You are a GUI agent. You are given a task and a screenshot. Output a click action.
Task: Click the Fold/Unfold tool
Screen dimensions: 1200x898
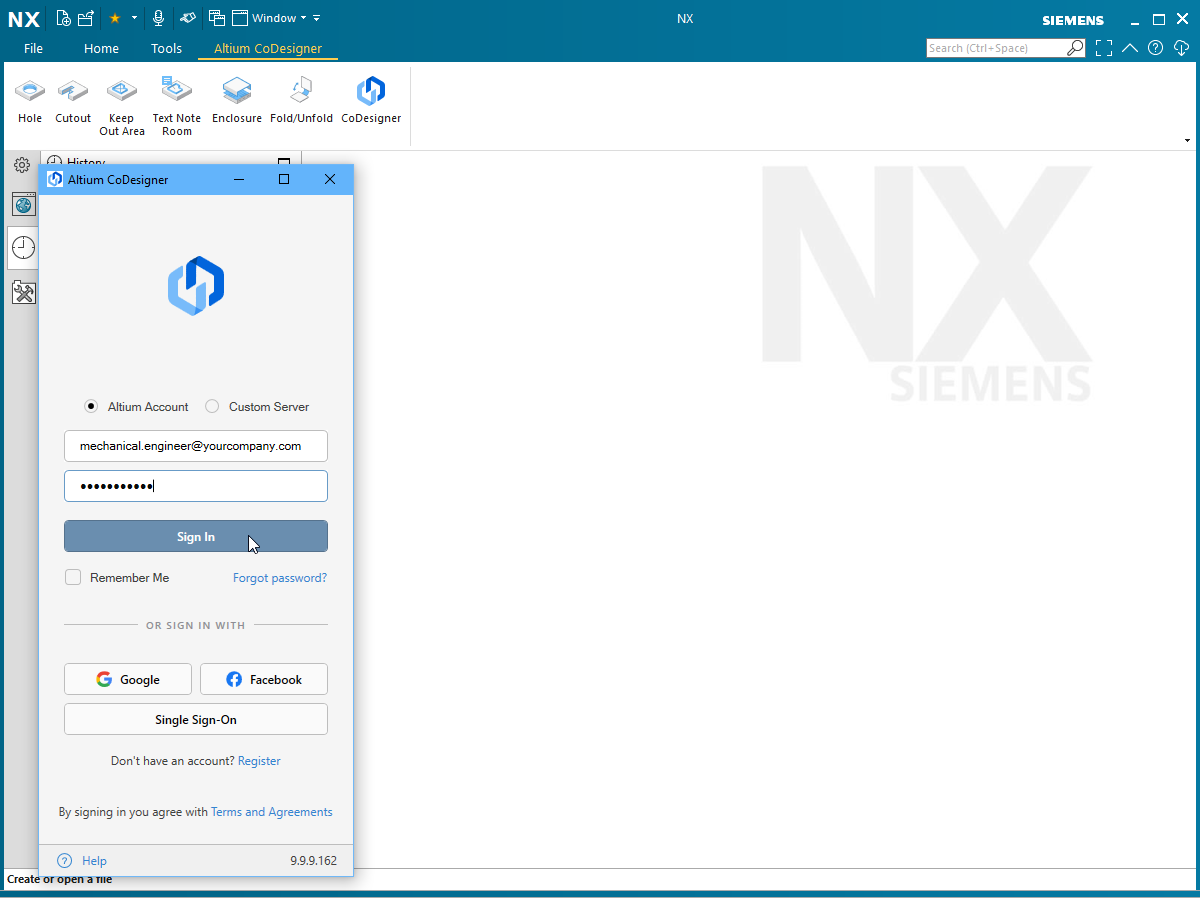coord(301,100)
